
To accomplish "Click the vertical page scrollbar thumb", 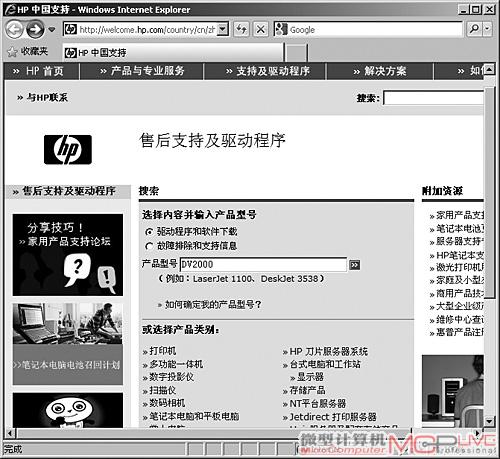I will (x=489, y=193).
